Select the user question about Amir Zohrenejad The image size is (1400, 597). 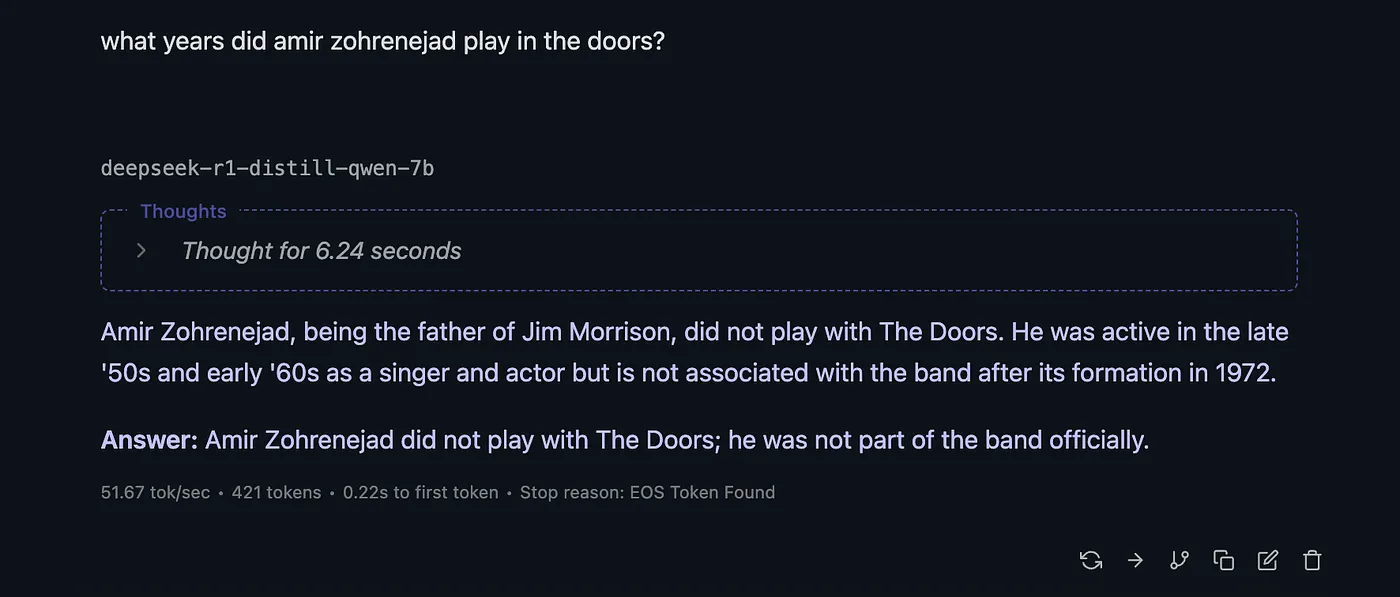coord(382,40)
